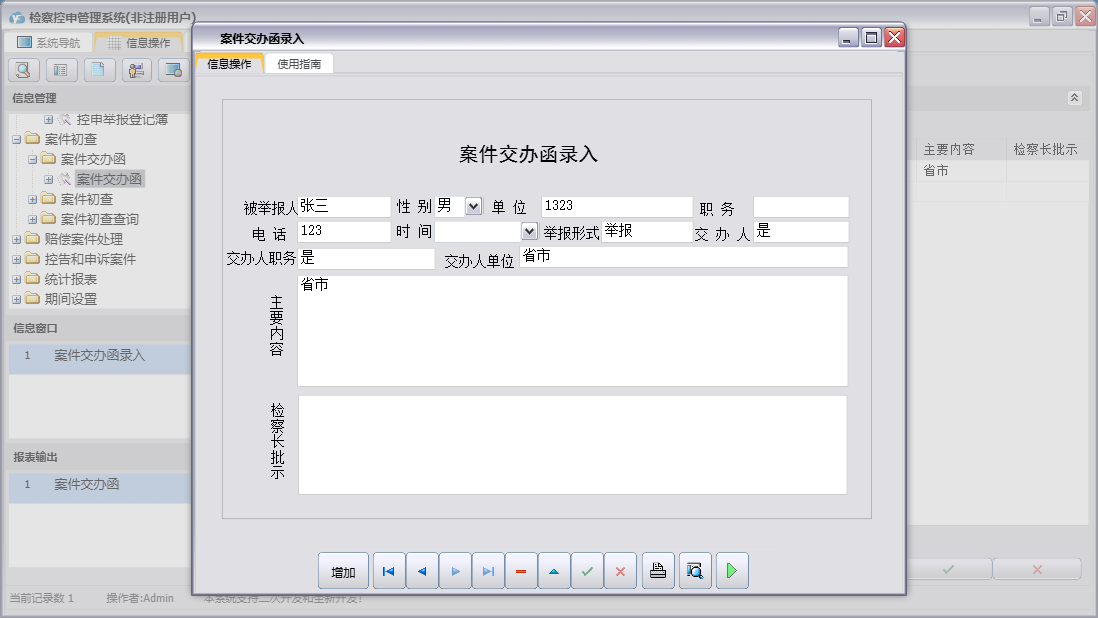Screen dimensions: 1098x618
Task: Jump to first record with the navigation icon
Action: click(x=389, y=570)
